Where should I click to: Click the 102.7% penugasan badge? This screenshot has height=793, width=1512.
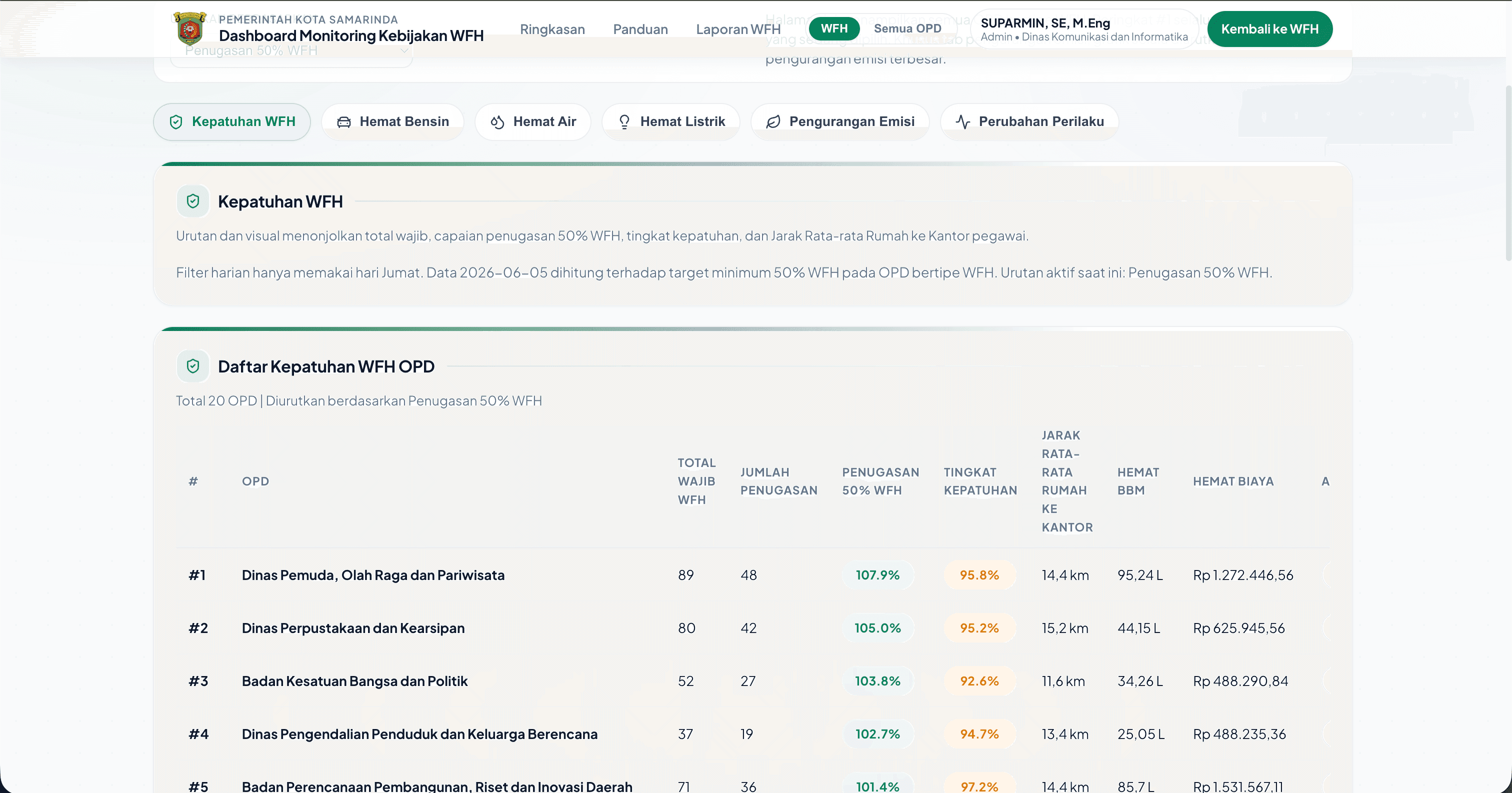[877, 734]
